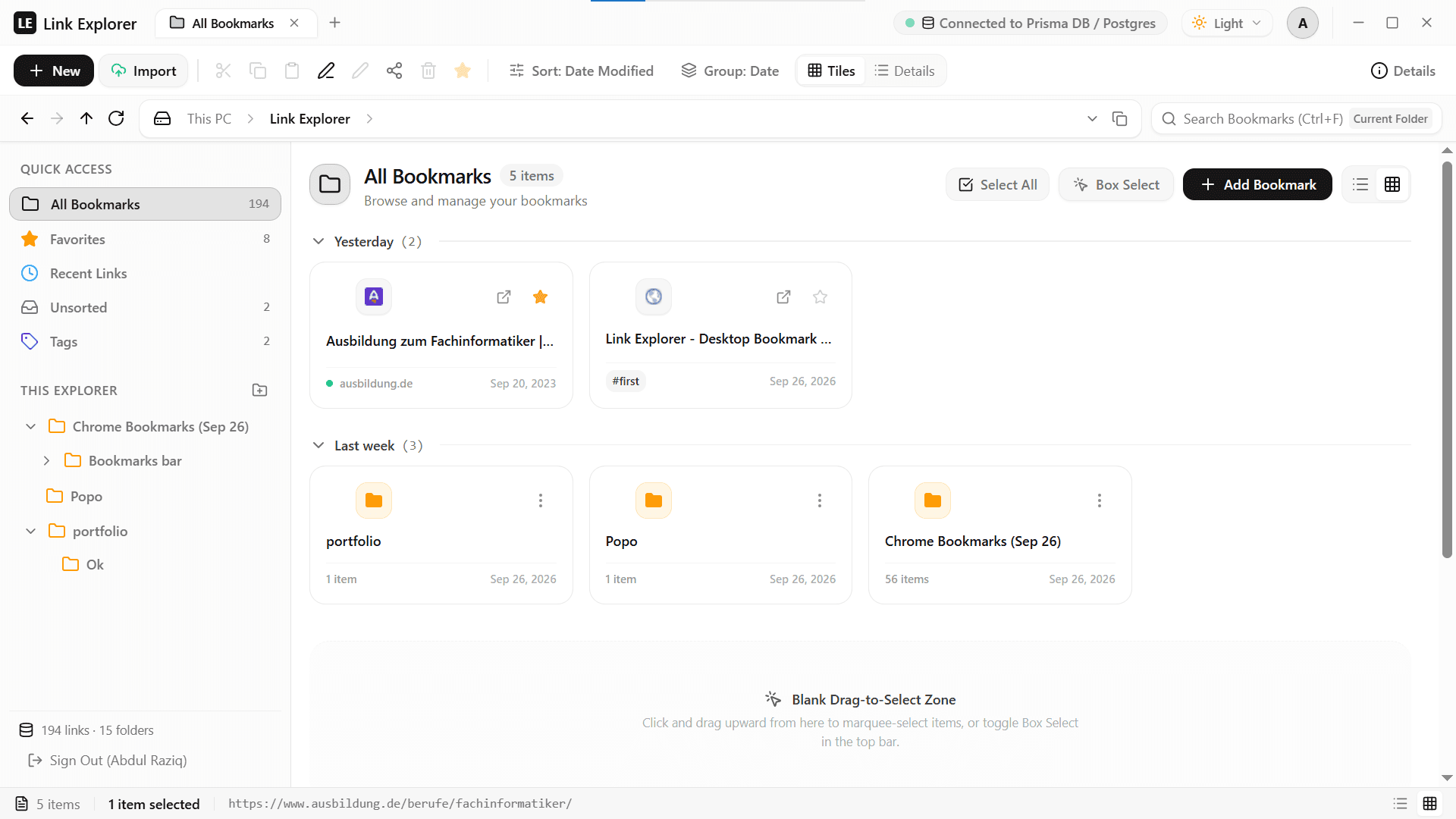1456x819 pixels.
Task: Click the Import button
Action: 143,71
